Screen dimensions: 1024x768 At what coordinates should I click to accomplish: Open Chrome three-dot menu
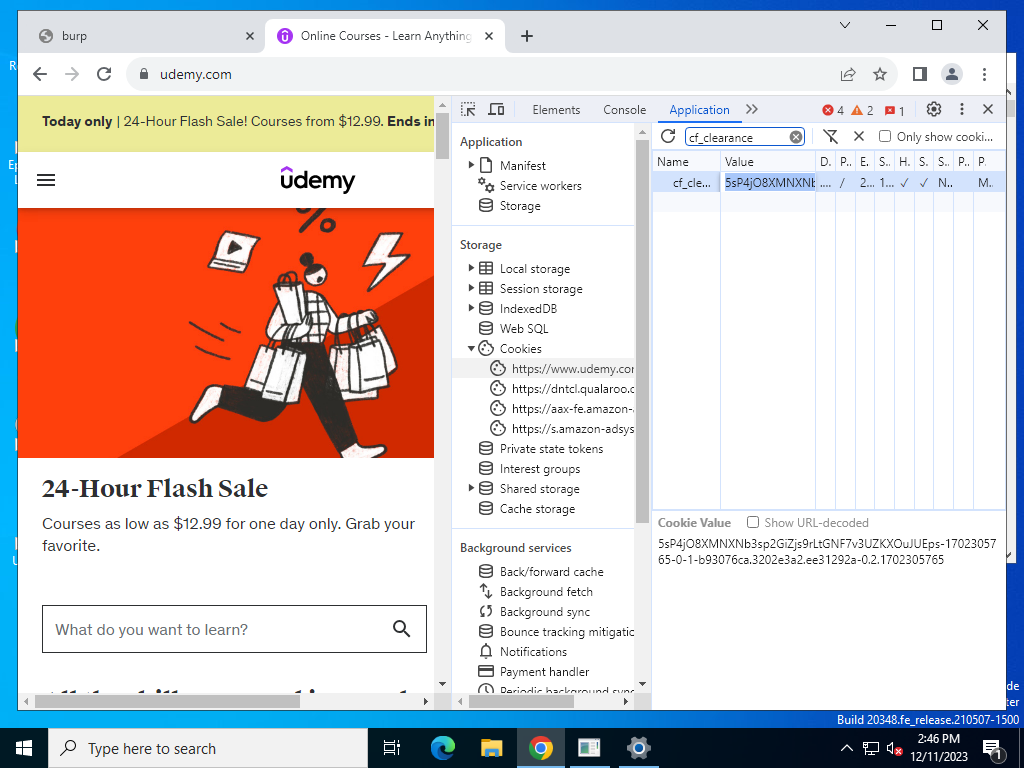pyautogui.click(x=984, y=74)
